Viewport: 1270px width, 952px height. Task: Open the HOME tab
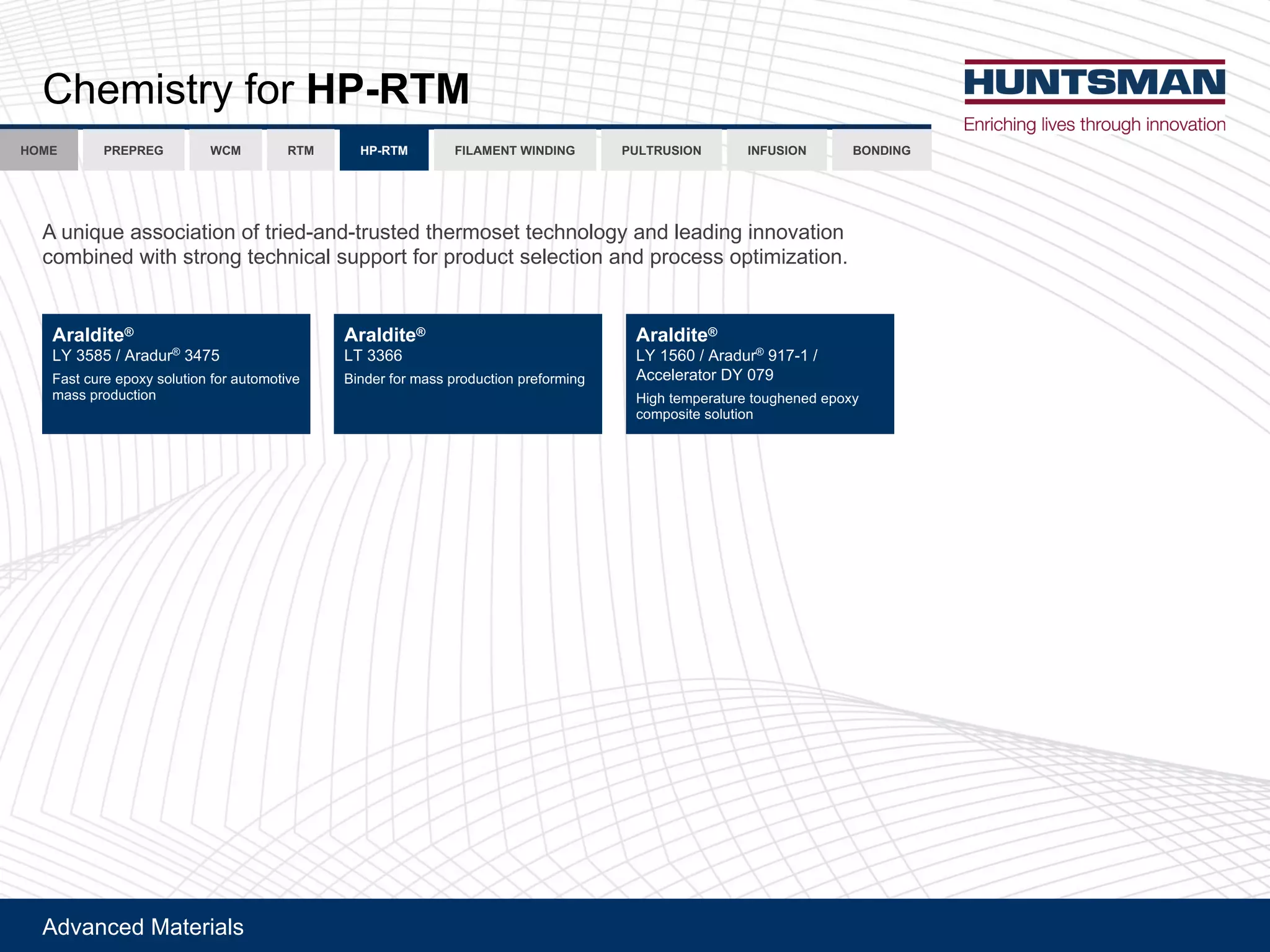point(38,151)
